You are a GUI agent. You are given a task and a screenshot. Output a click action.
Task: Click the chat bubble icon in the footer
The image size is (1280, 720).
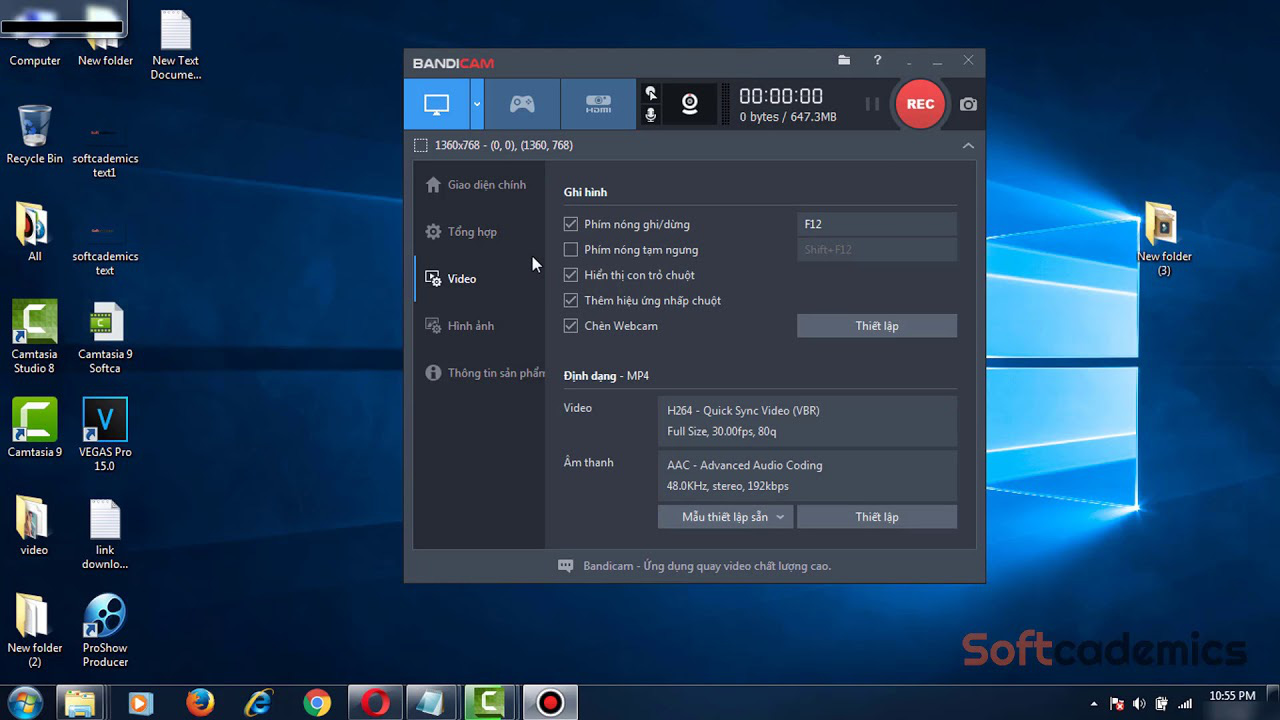[565, 566]
